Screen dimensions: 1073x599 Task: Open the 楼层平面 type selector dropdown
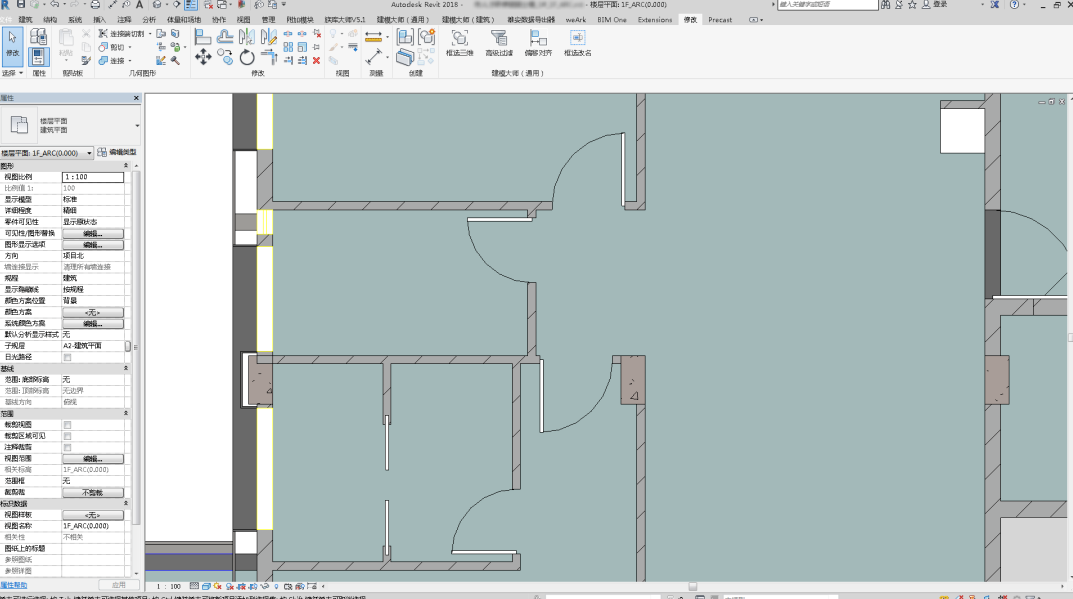point(137,125)
